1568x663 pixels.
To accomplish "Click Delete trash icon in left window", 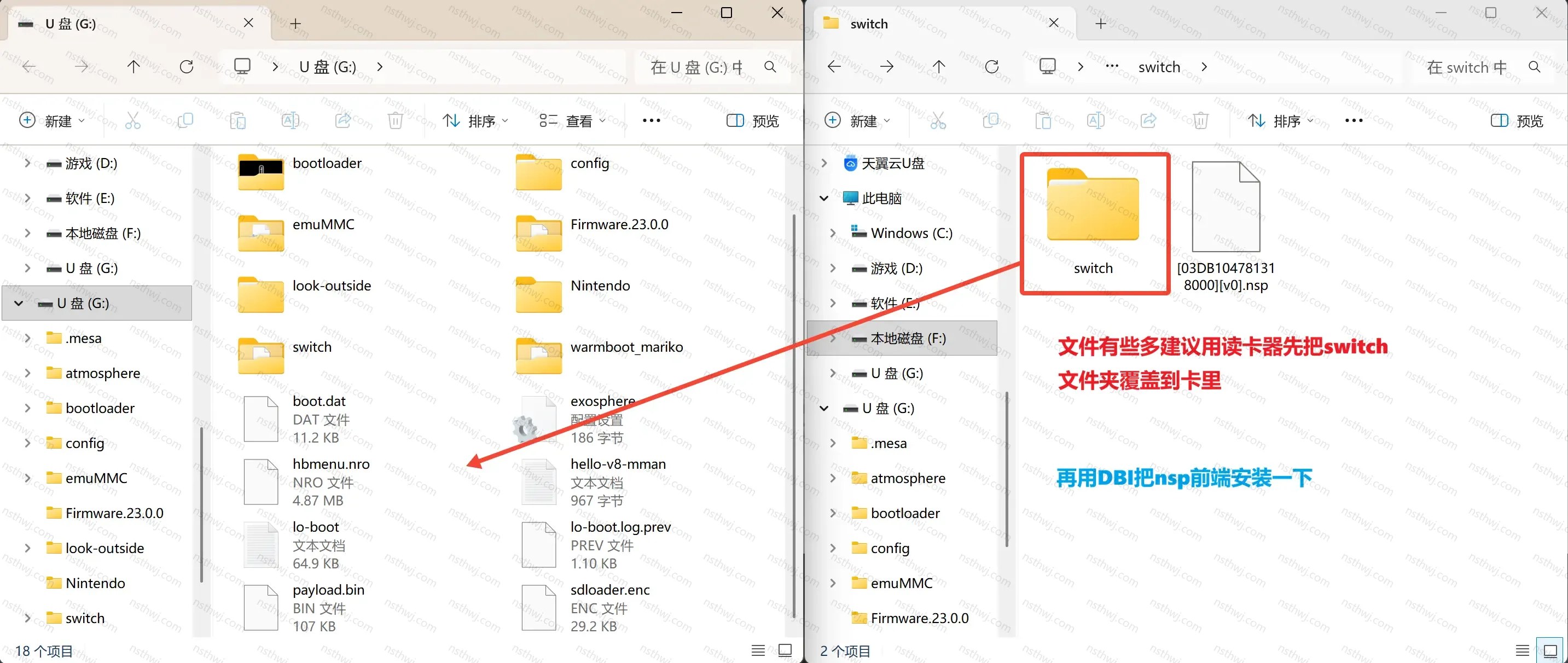I will (395, 120).
